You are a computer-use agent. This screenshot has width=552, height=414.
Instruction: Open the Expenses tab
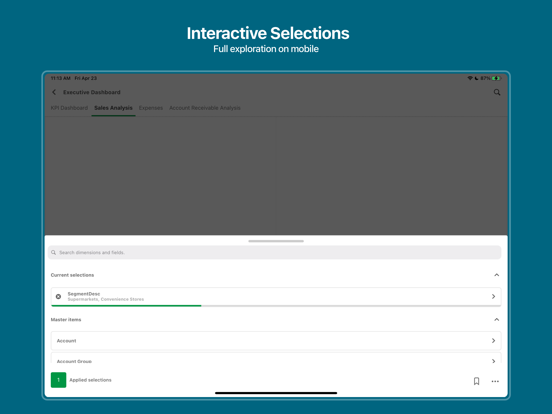[x=151, y=108]
